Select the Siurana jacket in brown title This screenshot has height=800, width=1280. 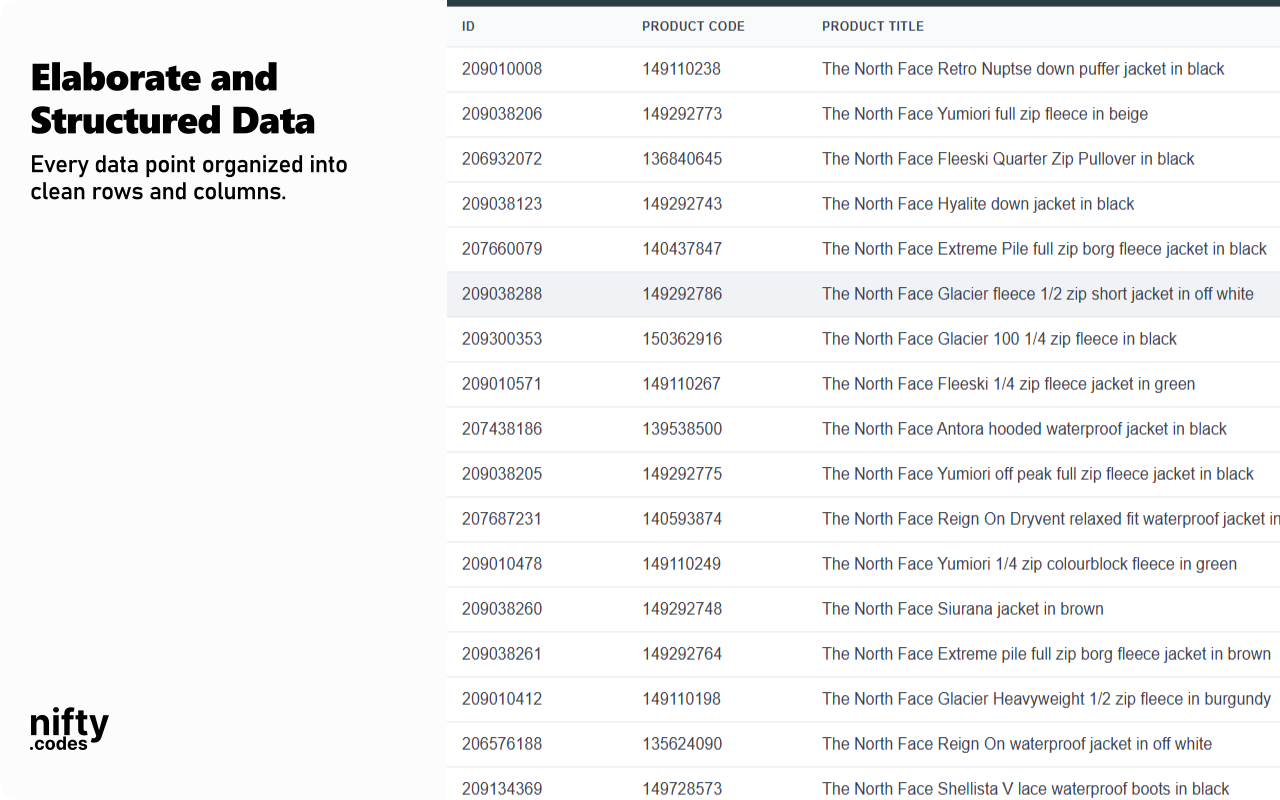point(962,609)
